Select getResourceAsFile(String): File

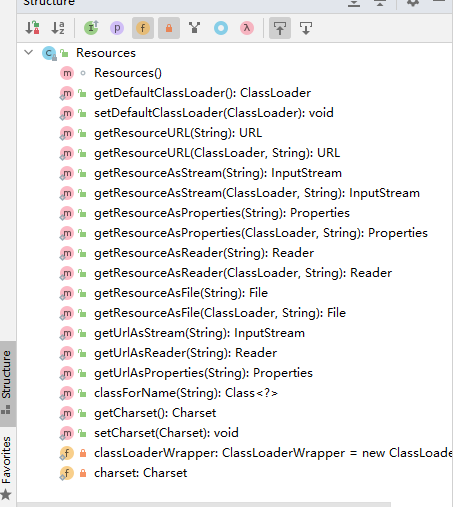[181, 293]
